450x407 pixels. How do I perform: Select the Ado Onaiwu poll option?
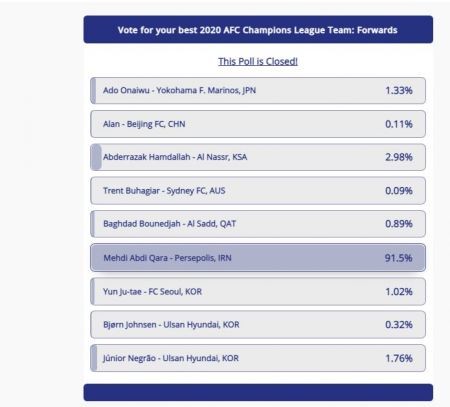258,91
